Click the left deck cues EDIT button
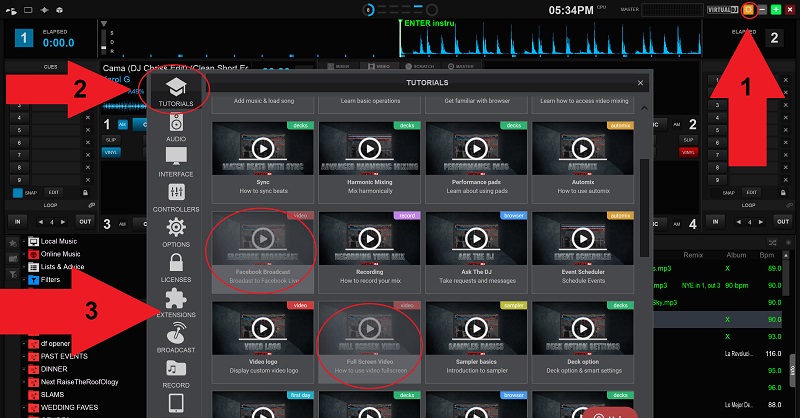 (54, 192)
